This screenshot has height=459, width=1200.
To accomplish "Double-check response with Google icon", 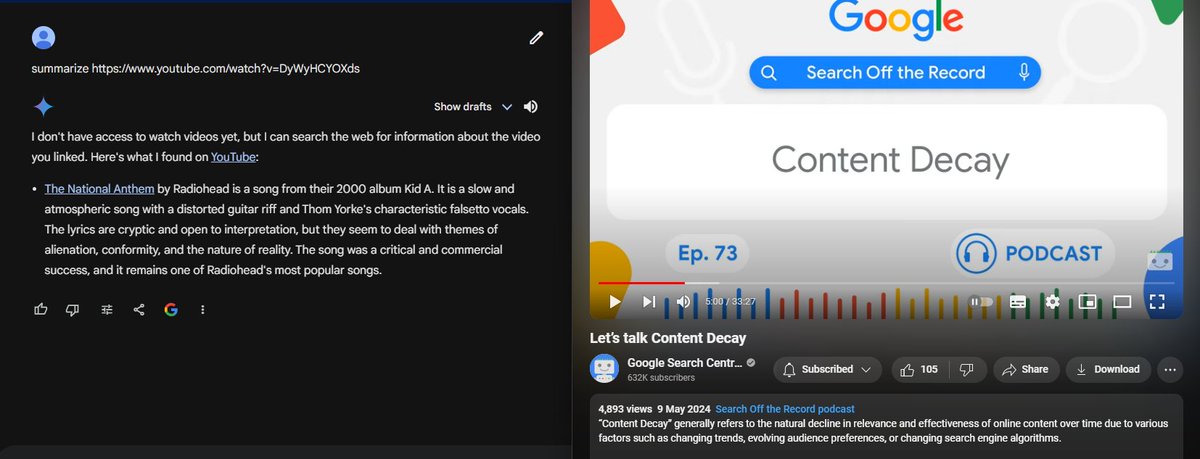I will click(171, 310).
